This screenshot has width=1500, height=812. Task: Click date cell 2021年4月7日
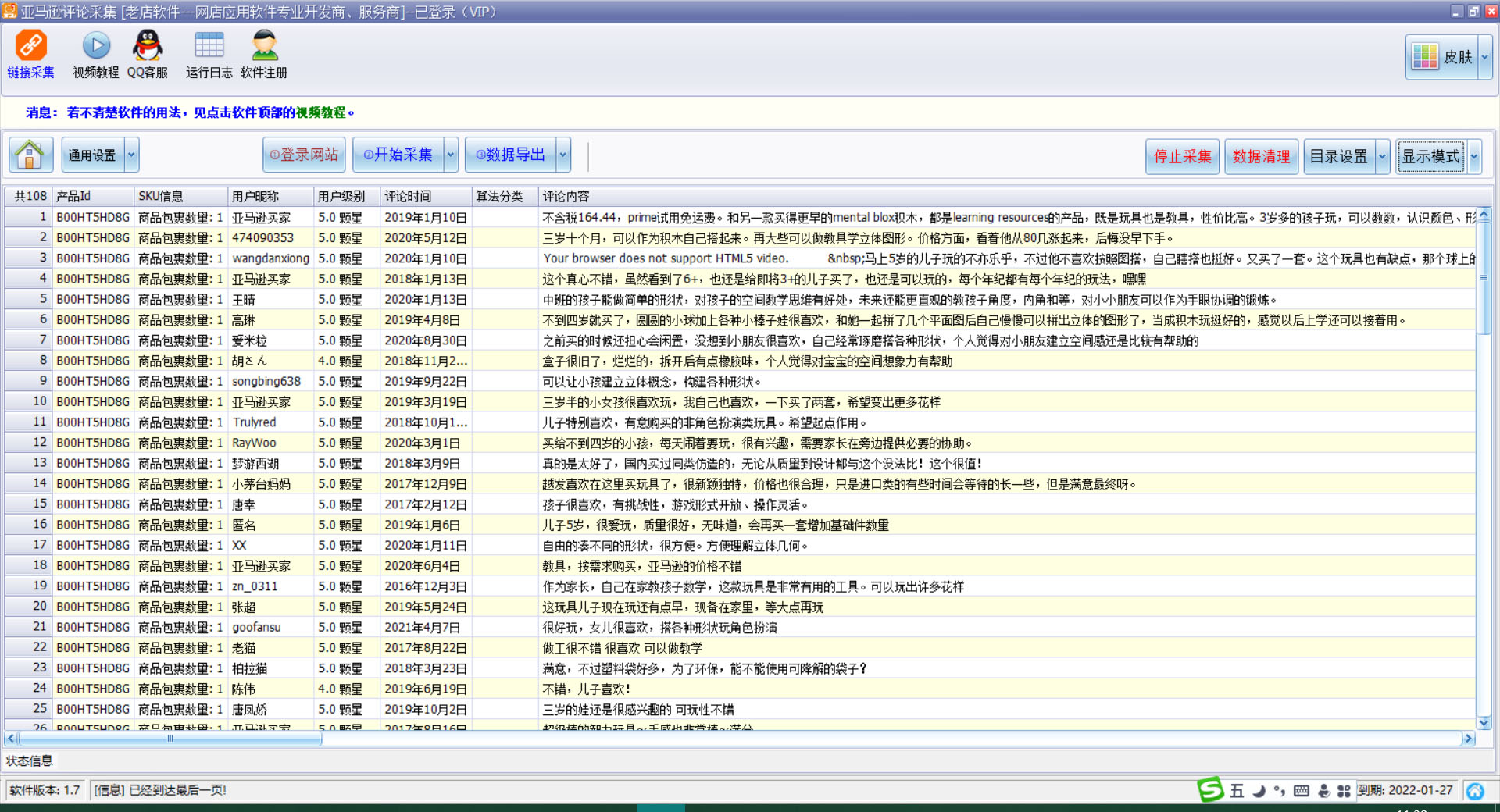tap(426, 627)
